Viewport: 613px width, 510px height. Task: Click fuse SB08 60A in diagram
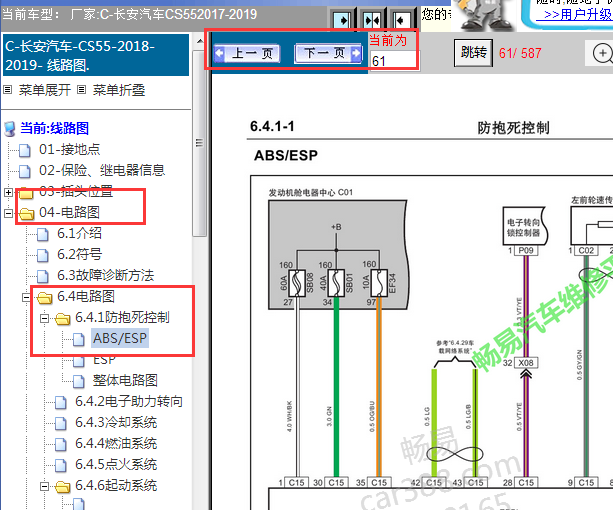[297, 283]
